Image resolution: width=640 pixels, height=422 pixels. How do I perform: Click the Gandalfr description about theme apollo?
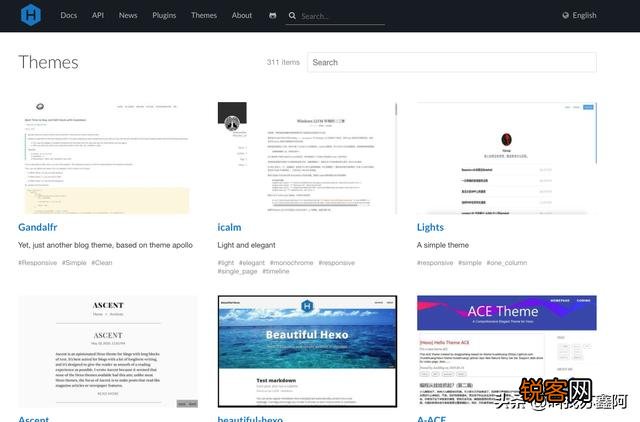pyautogui.click(x=105, y=245)
